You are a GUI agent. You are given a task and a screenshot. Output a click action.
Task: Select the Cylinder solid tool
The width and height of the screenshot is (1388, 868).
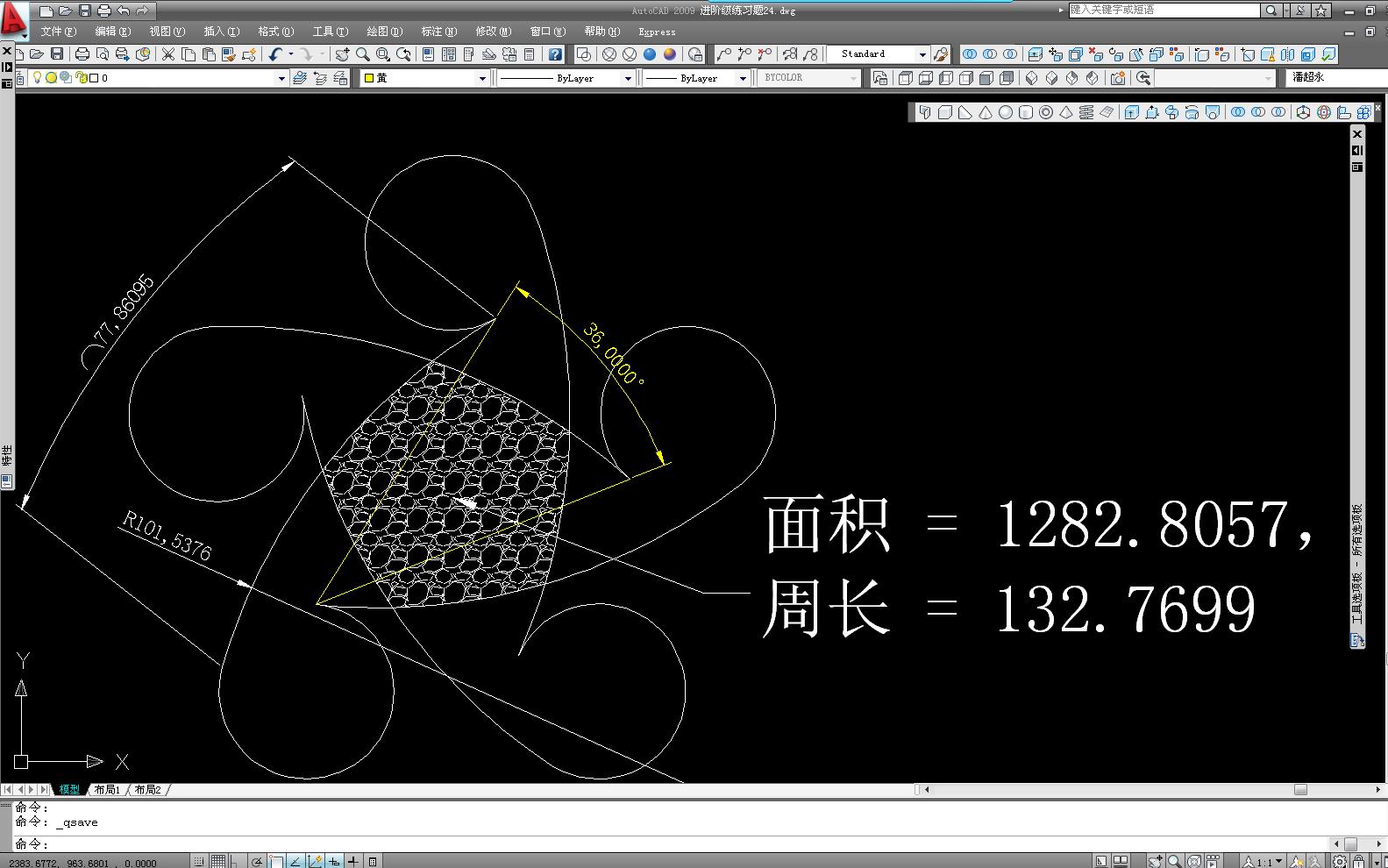click(1026, 112)
